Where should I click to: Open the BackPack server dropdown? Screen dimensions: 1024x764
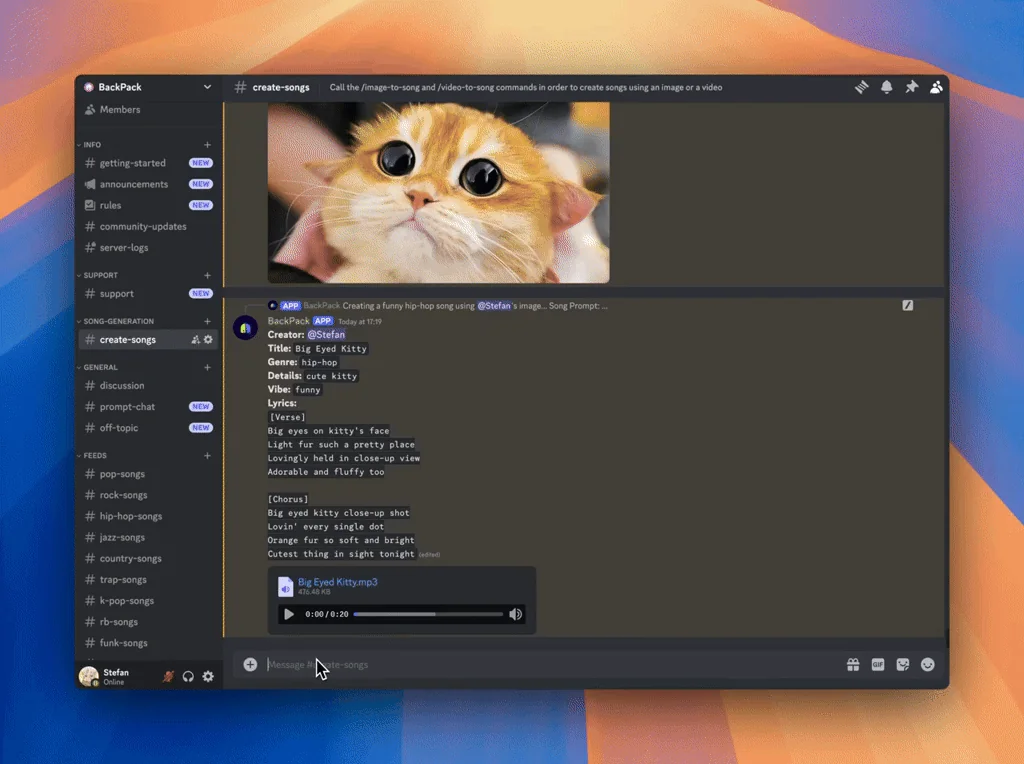[147, 87]
